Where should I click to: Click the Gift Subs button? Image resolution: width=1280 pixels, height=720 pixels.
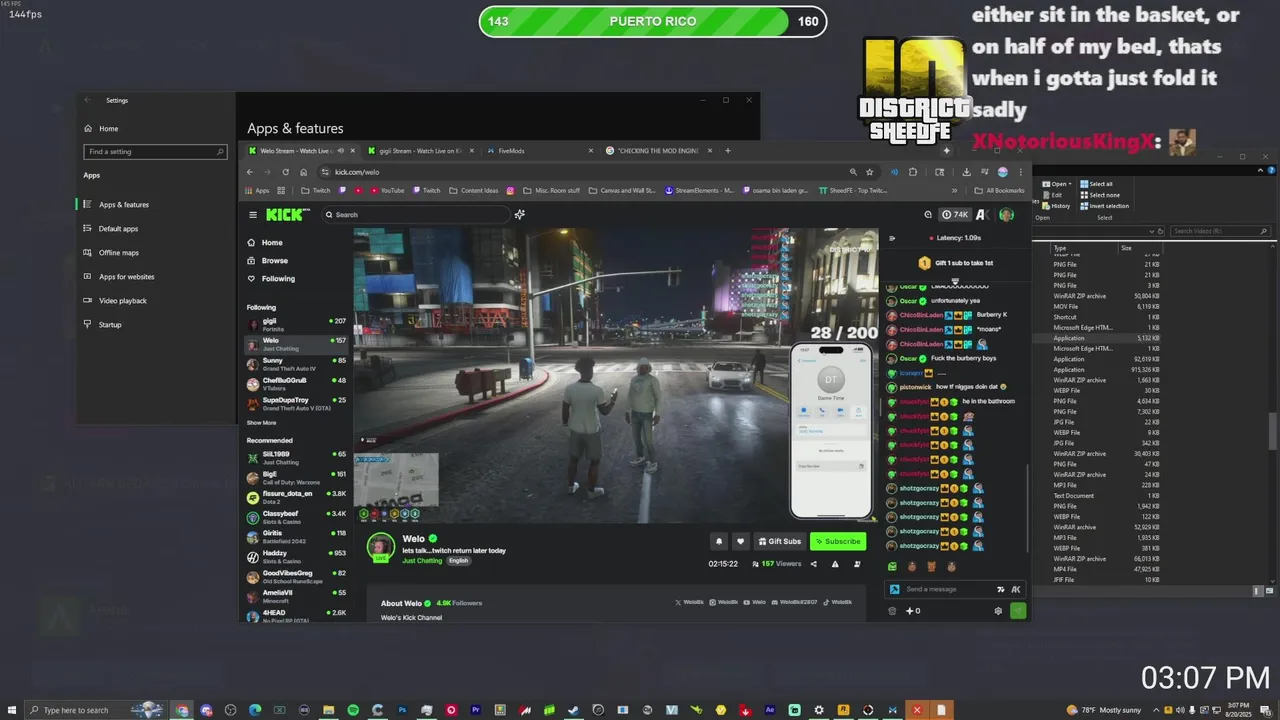pyautogui.click(x=779, y=541)
